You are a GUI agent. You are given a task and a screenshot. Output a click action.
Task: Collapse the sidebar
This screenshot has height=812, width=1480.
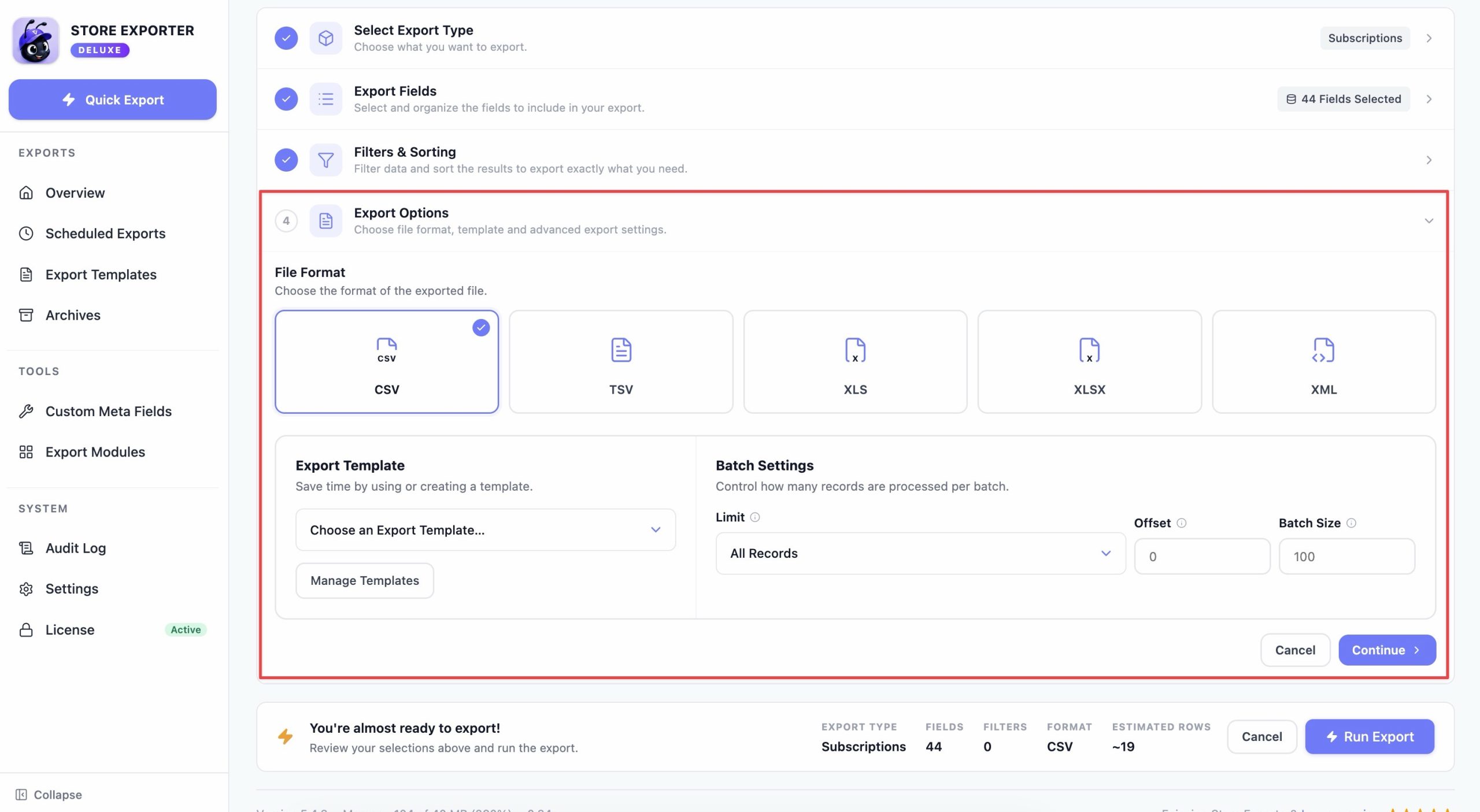49,795
